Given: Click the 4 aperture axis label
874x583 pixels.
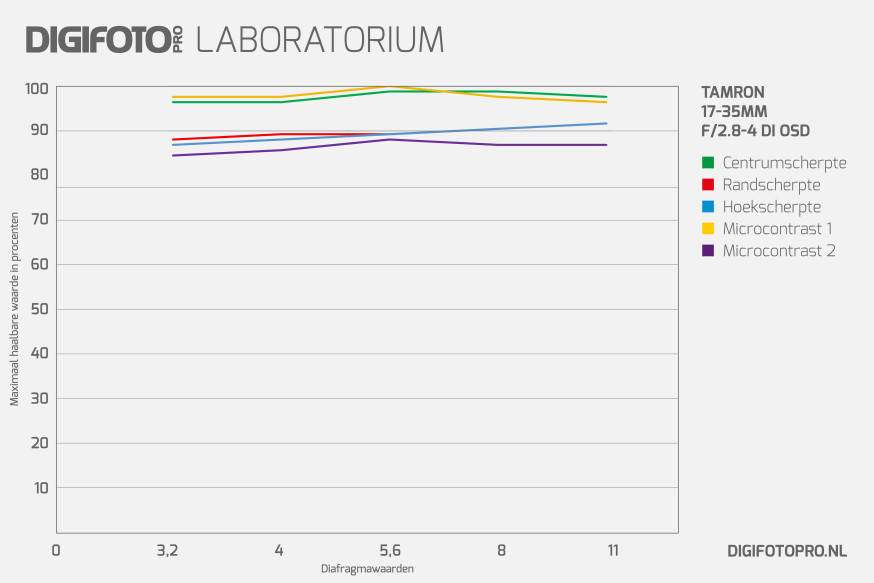Looking at the screenshot, I should tap(279, 551).
